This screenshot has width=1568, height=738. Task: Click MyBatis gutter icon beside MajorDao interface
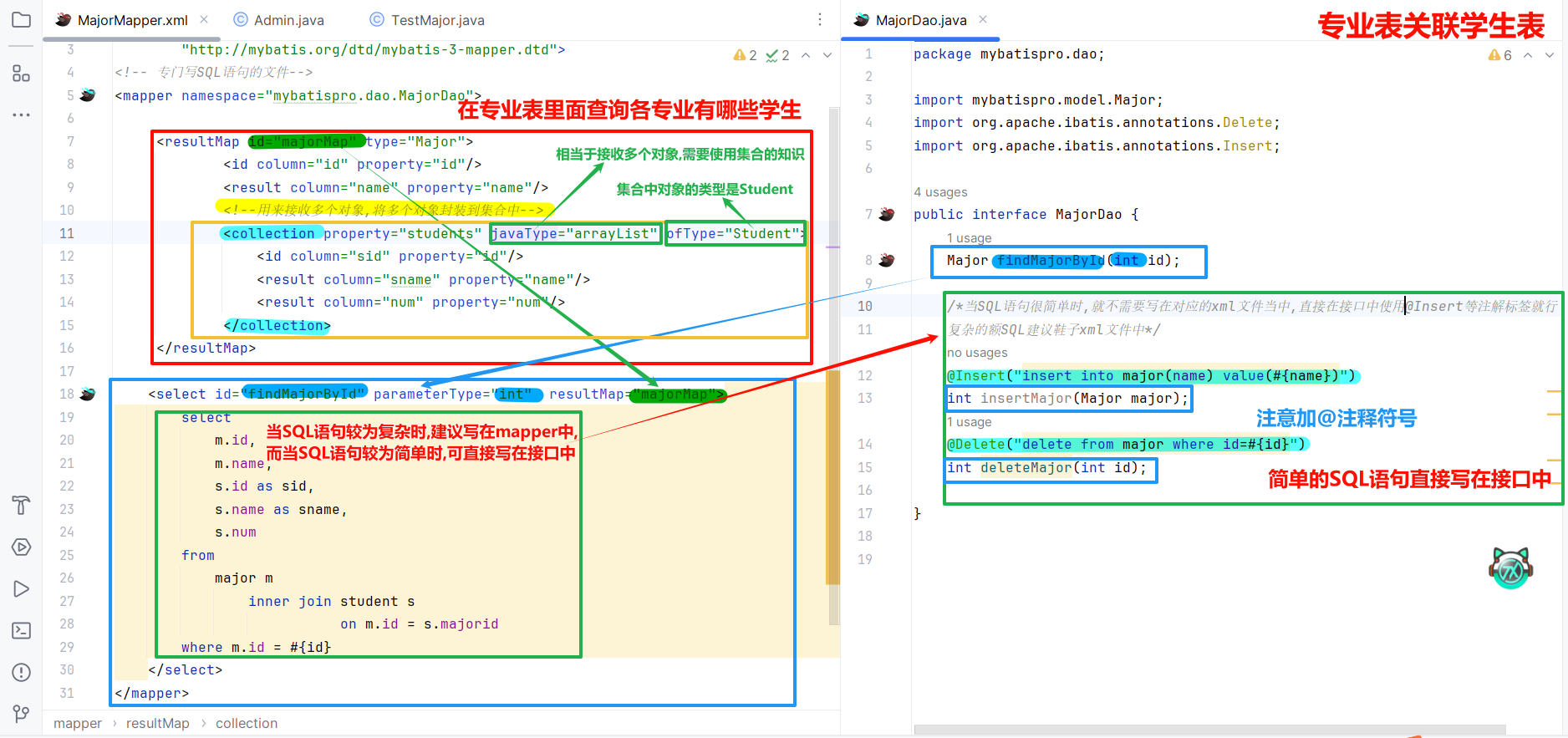[887, 214]
